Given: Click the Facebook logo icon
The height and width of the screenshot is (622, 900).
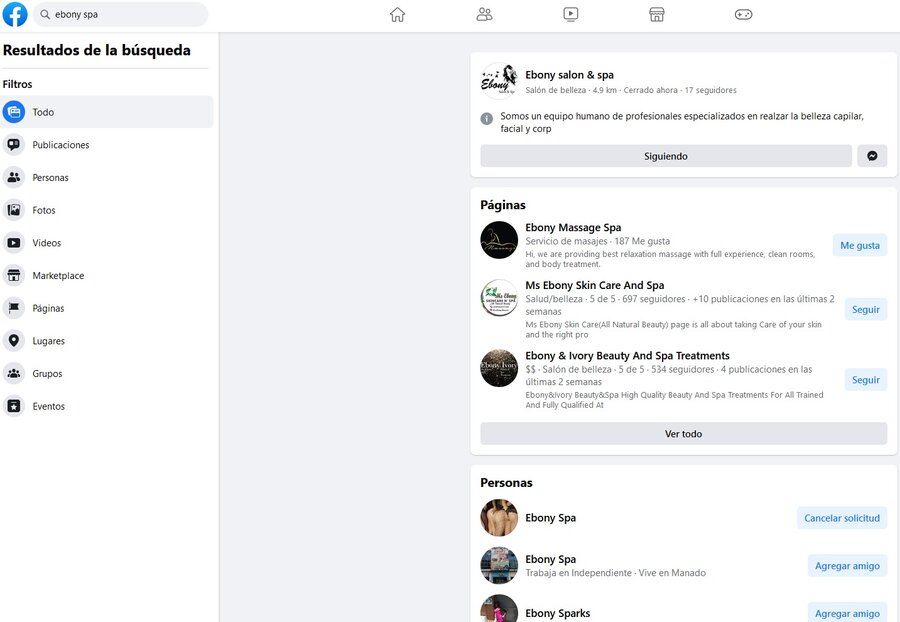Looking at the screenshot, I should point(15,14).
